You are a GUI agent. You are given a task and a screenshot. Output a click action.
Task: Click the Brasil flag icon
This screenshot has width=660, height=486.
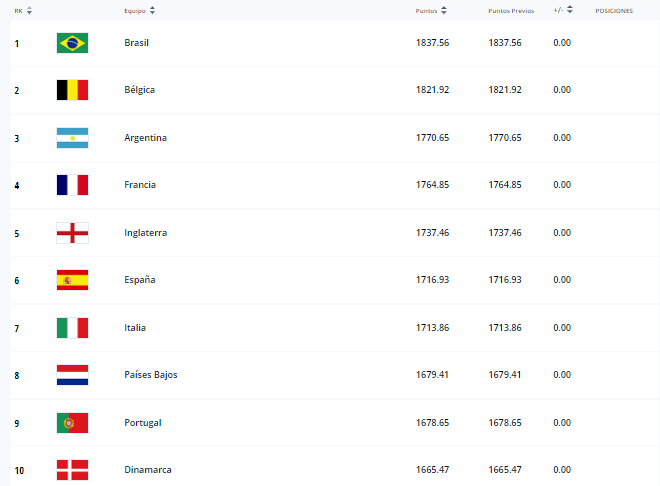click(x=72, y=43)
